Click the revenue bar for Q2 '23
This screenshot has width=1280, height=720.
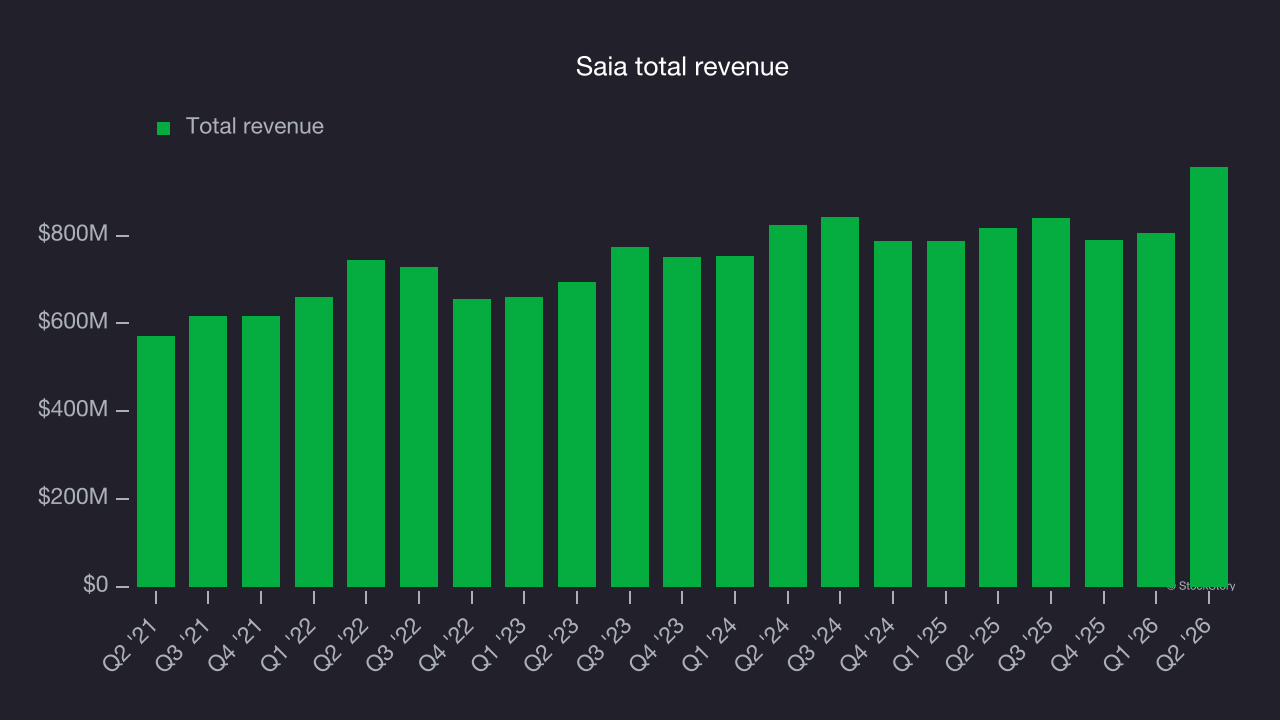pyautogui.click(x=577, y=434)
